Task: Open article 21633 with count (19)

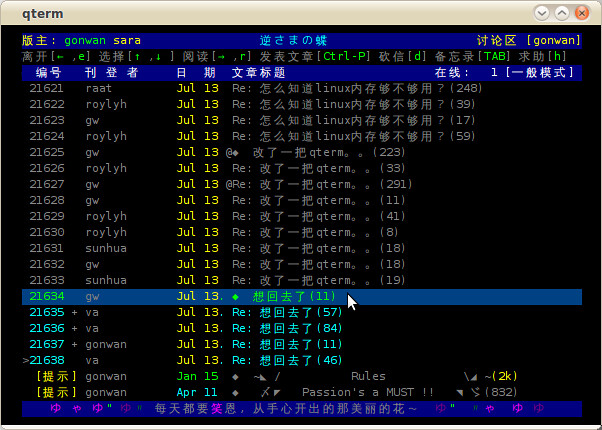Action: click(302, 280)
